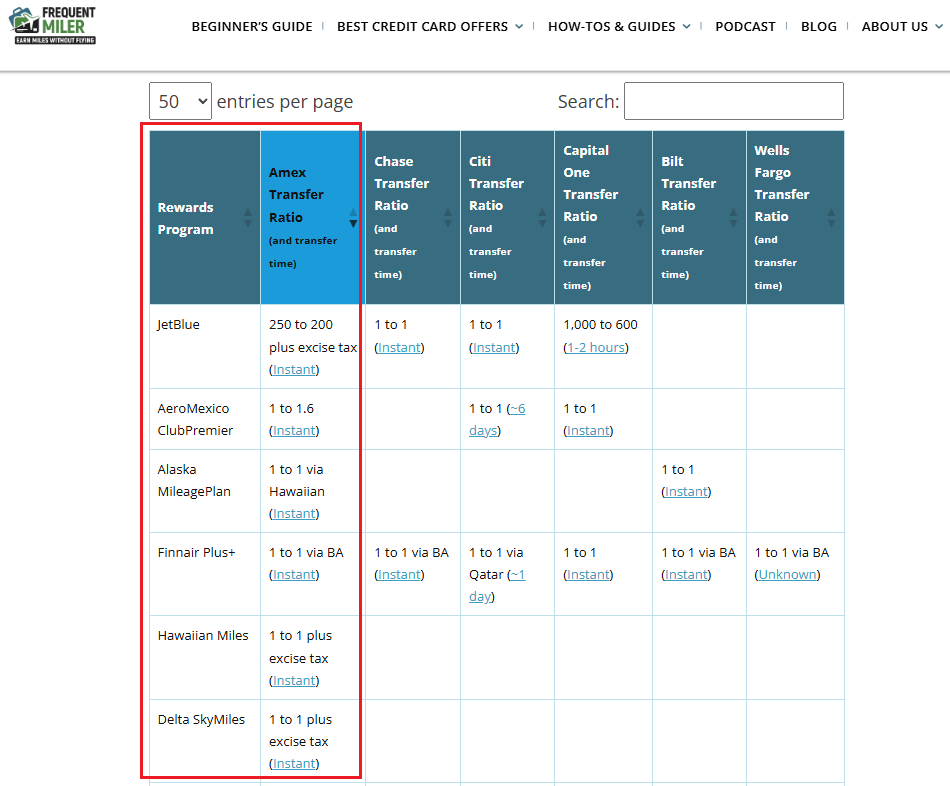The width and height of the screenshot is (950, 786).
Task: Click the 'entries per page' label
Action: [x=285, y=102]
